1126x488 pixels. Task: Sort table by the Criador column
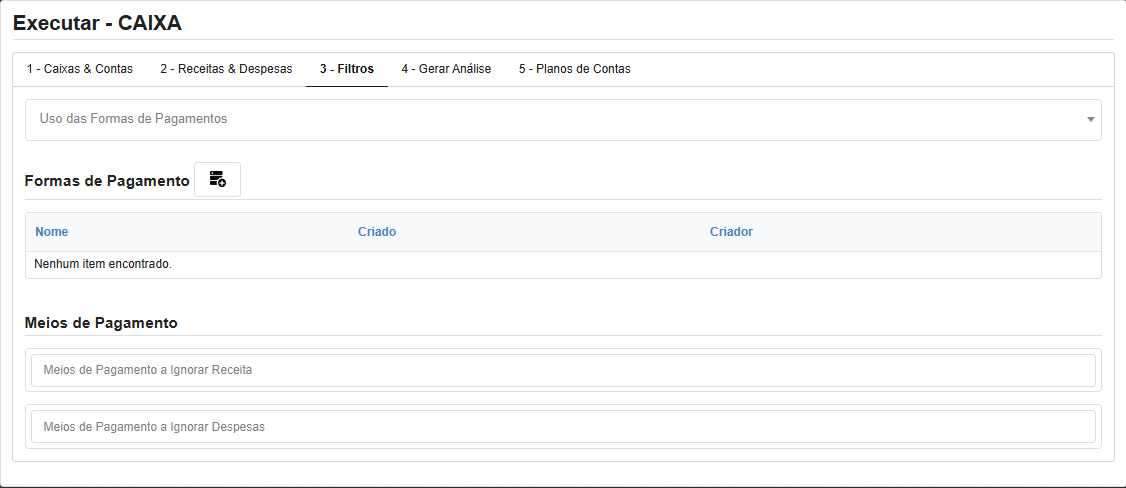pyautogui.click(x=731, y=232)
